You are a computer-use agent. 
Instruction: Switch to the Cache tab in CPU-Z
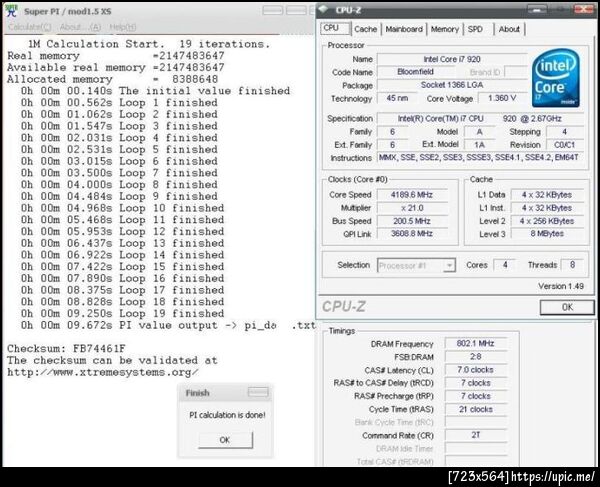click(365, 29)
